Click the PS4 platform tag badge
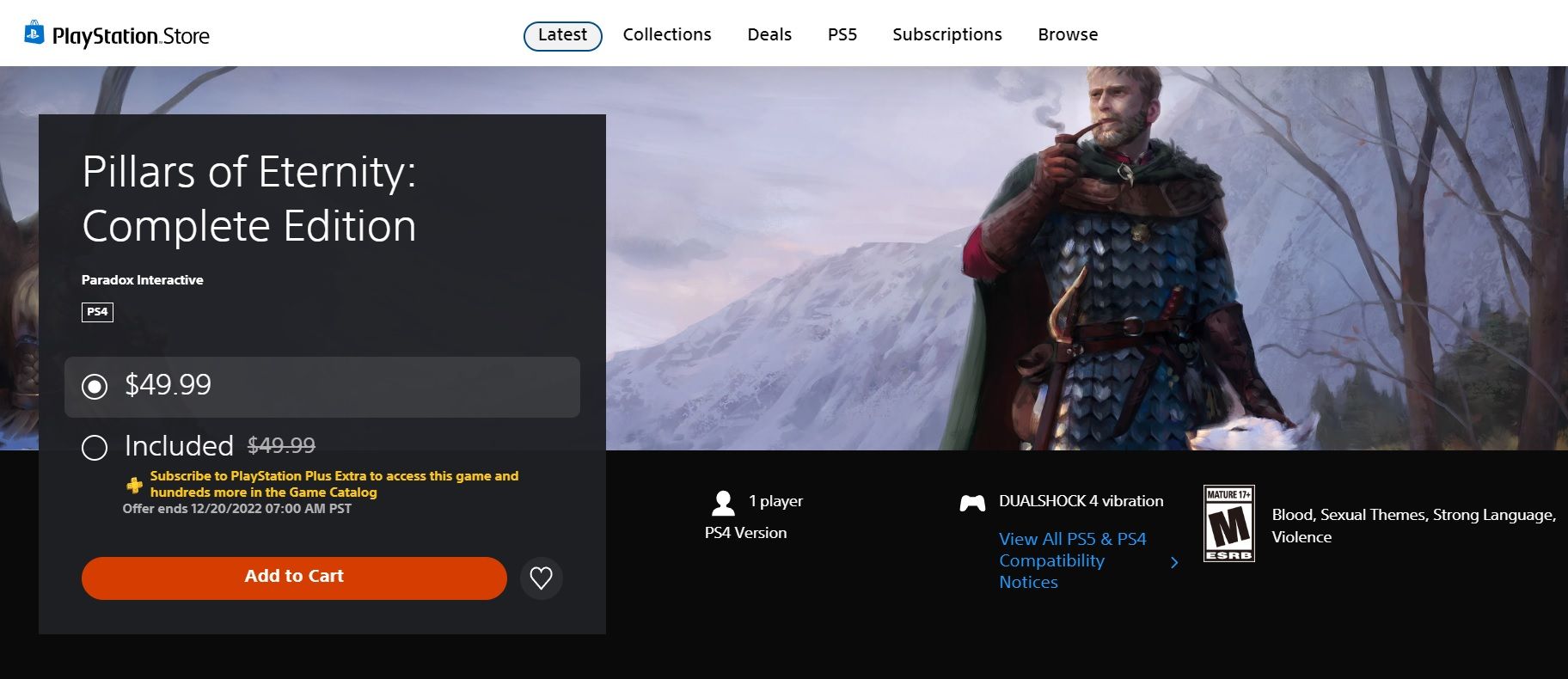1568x679 pixels. 97,312
